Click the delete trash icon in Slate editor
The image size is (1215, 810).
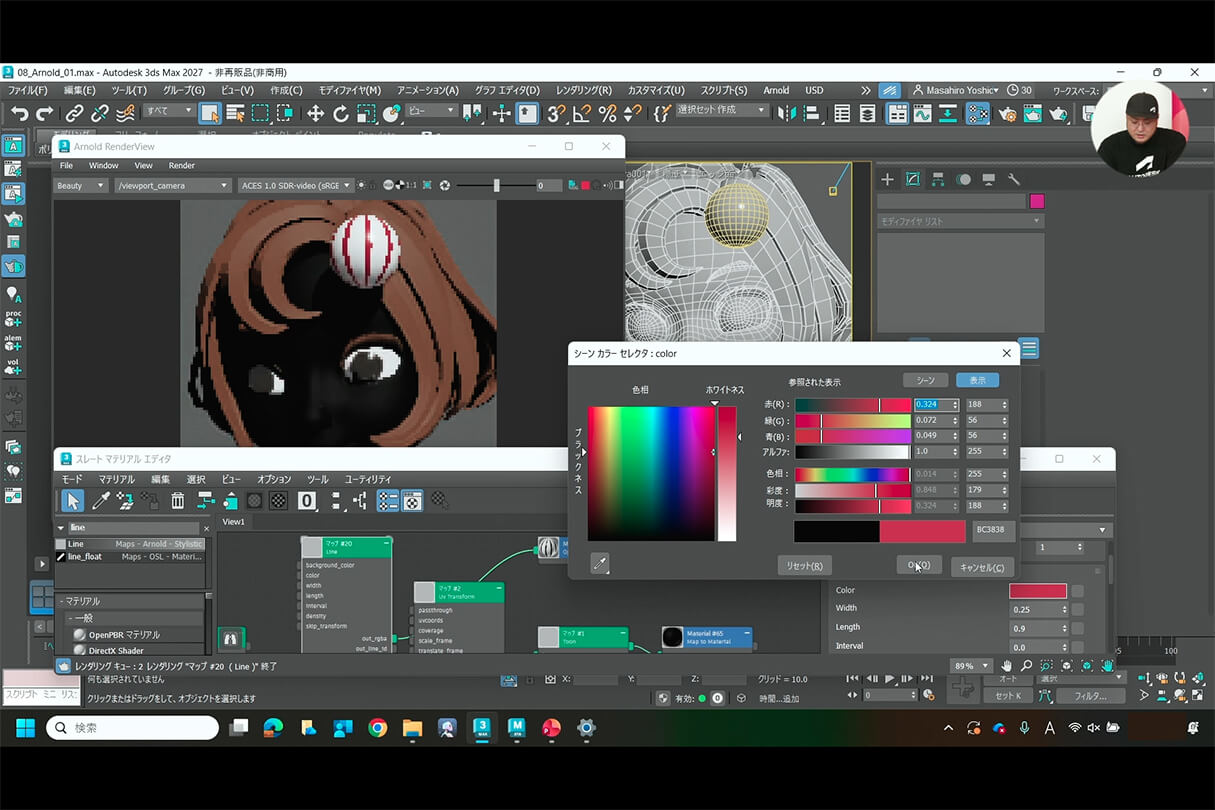pos(178,500)
